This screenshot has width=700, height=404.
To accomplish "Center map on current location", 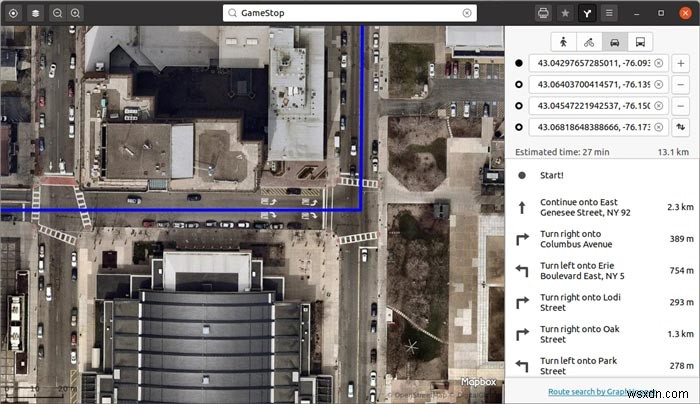I will point(13,13).
